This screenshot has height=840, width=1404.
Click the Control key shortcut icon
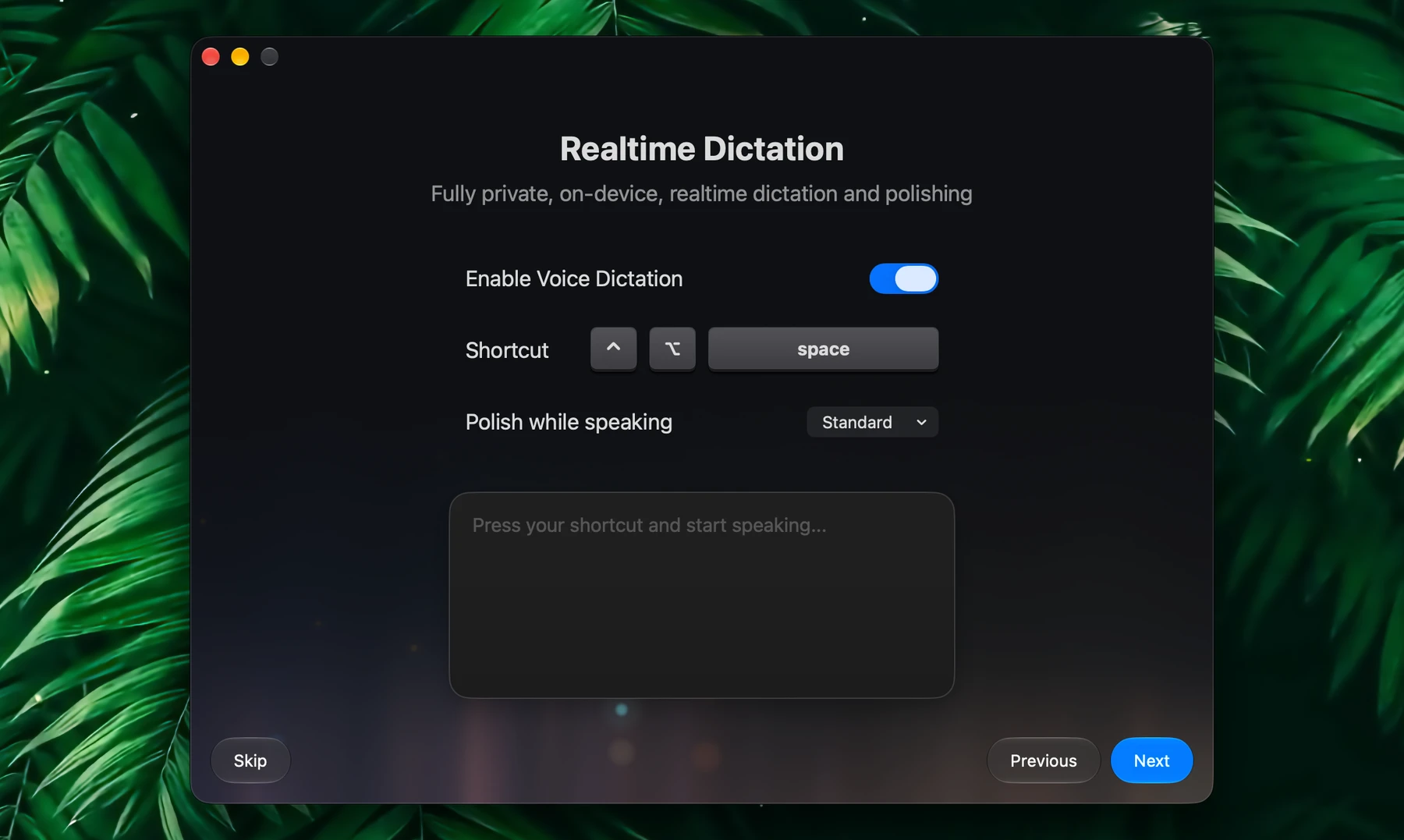[613, 349]
